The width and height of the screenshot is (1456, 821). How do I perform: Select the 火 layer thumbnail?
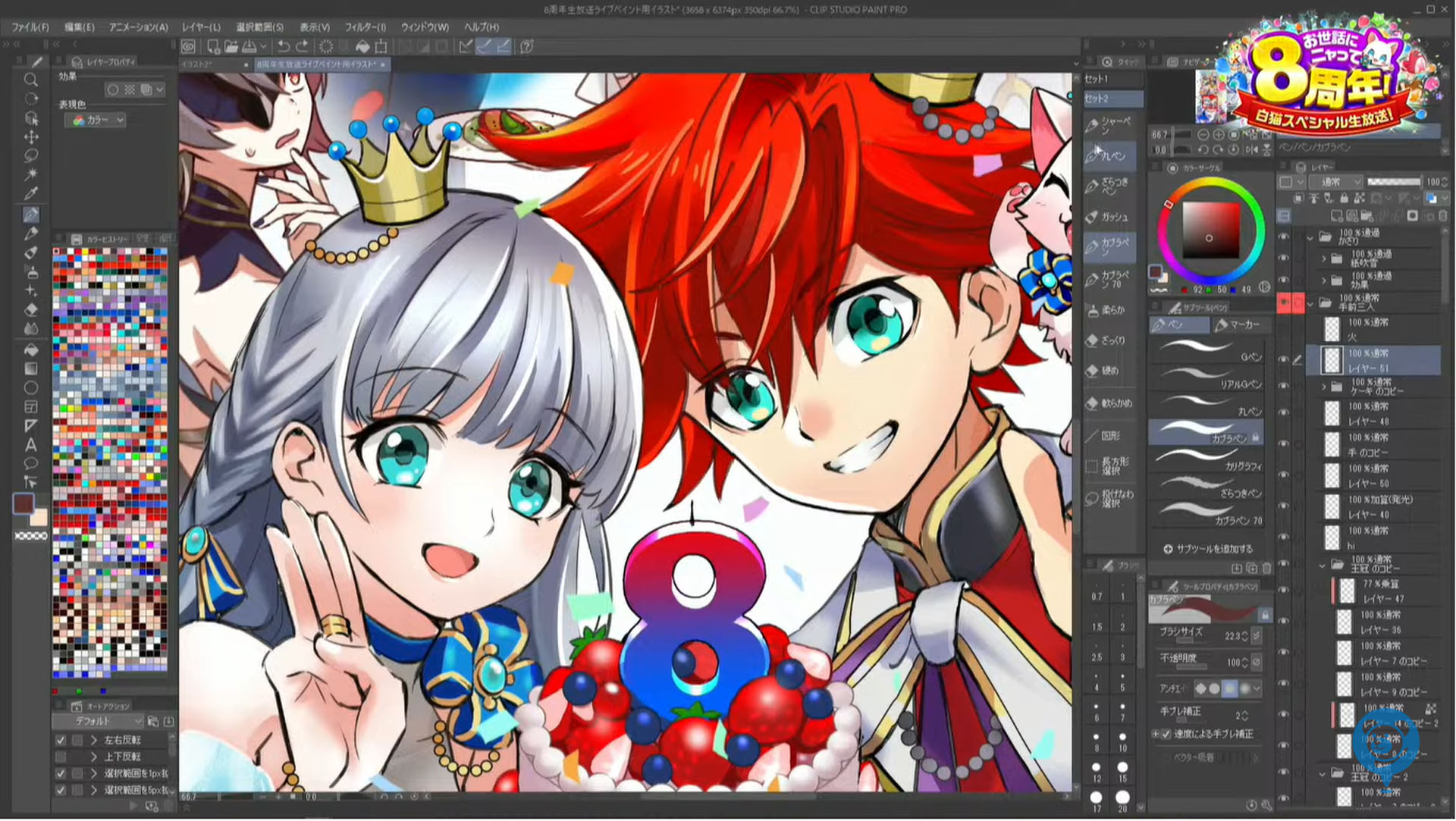click(1332, 330)
